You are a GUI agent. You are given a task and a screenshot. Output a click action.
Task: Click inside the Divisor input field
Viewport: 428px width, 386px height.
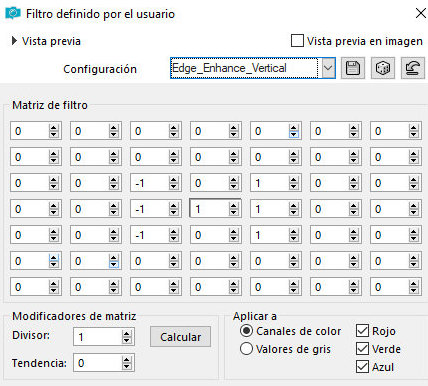pyautogui.click(x=98, y=337)
